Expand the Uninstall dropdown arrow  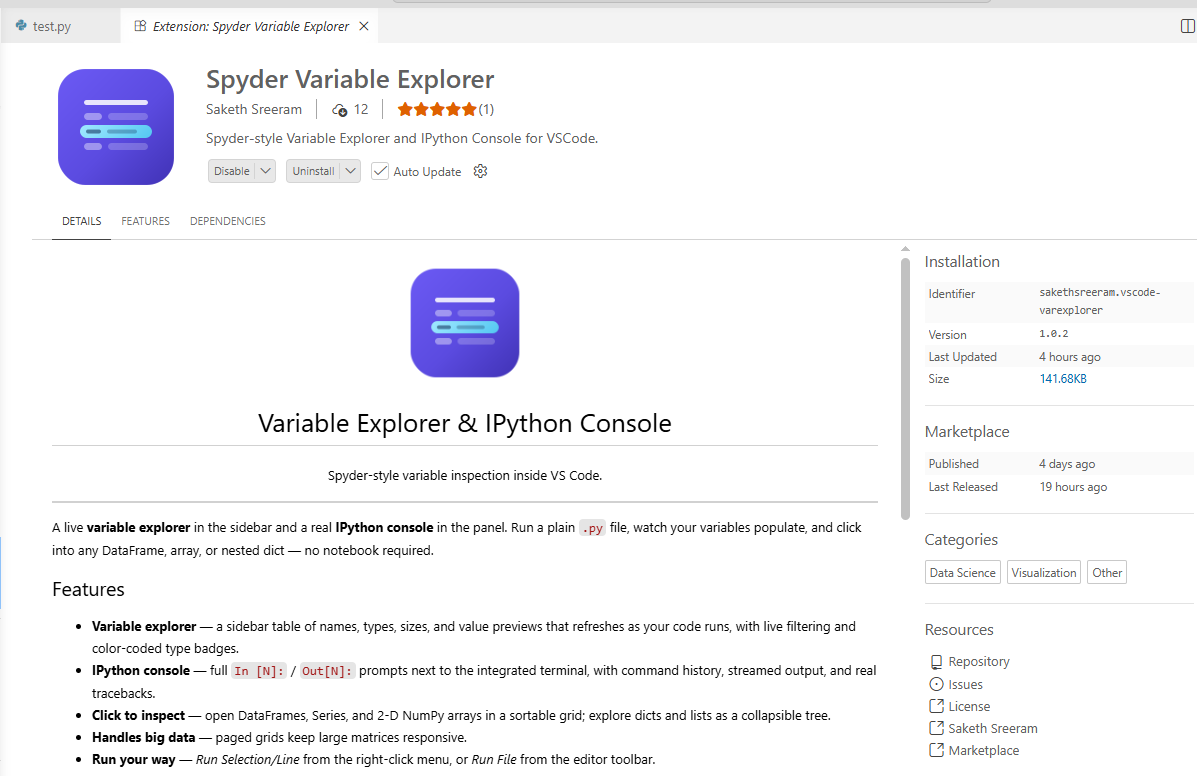coord(350,171)
